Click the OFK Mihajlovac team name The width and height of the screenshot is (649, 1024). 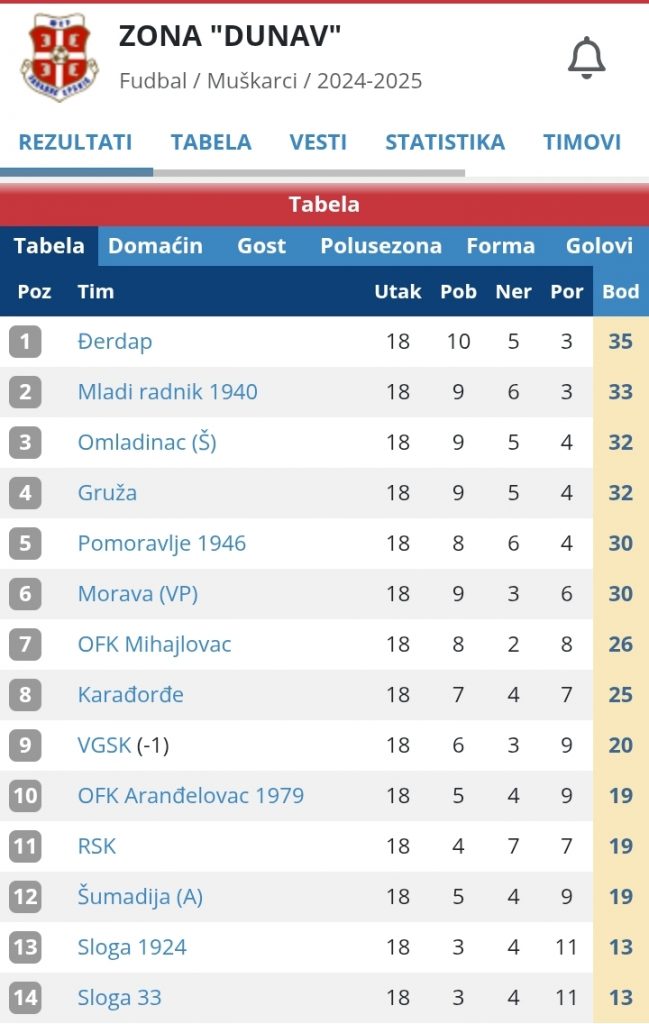154,644
